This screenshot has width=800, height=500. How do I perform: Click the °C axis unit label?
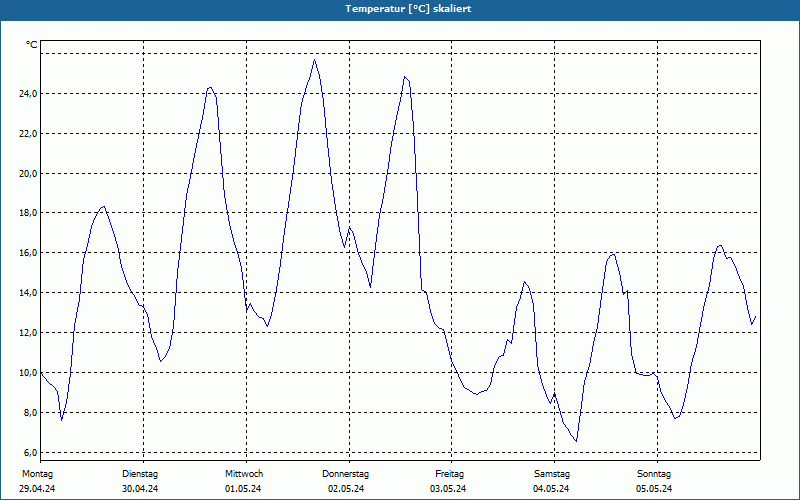point(32,45)
